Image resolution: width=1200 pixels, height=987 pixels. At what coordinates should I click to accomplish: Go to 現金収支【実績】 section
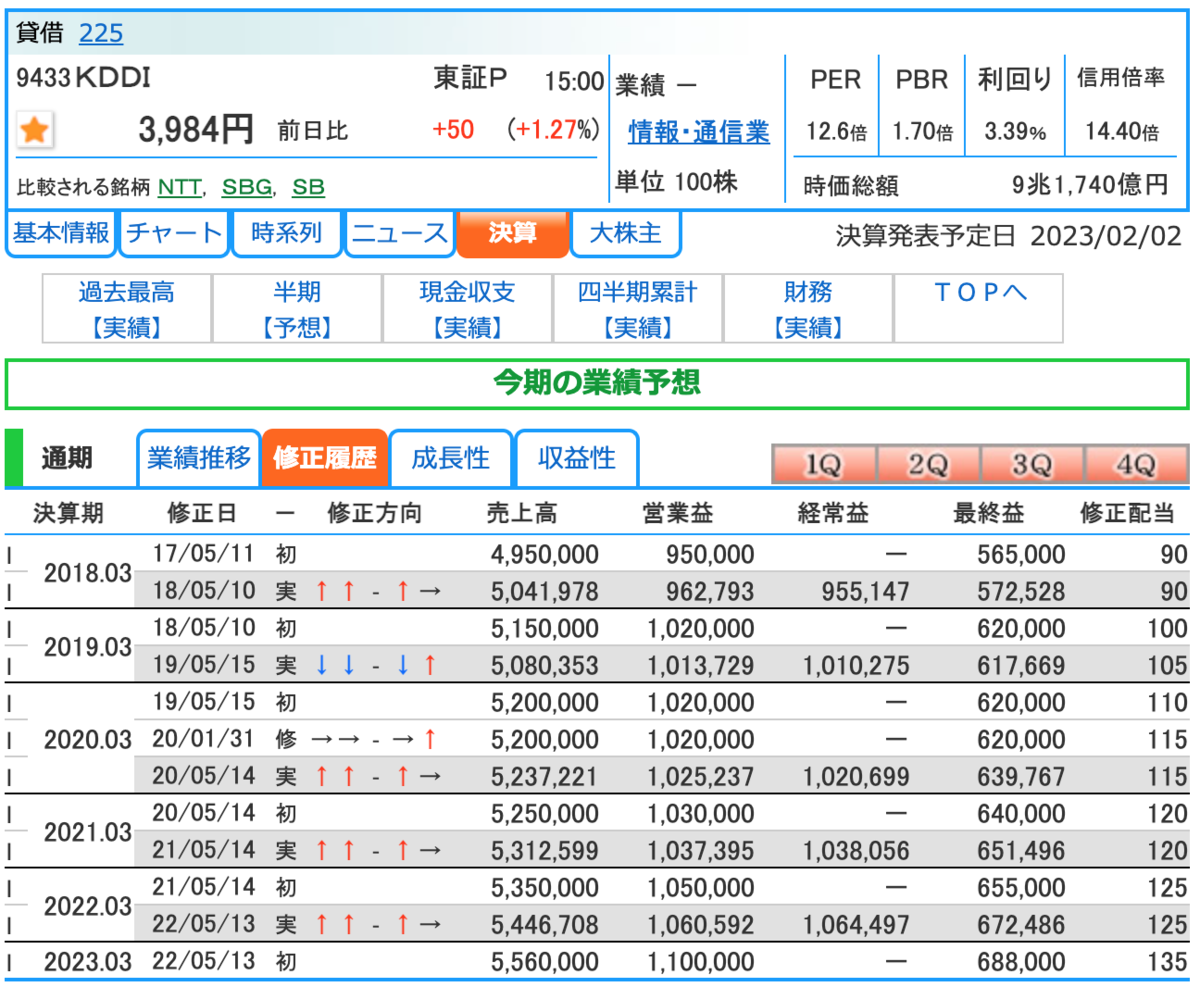tap(467, 309)
